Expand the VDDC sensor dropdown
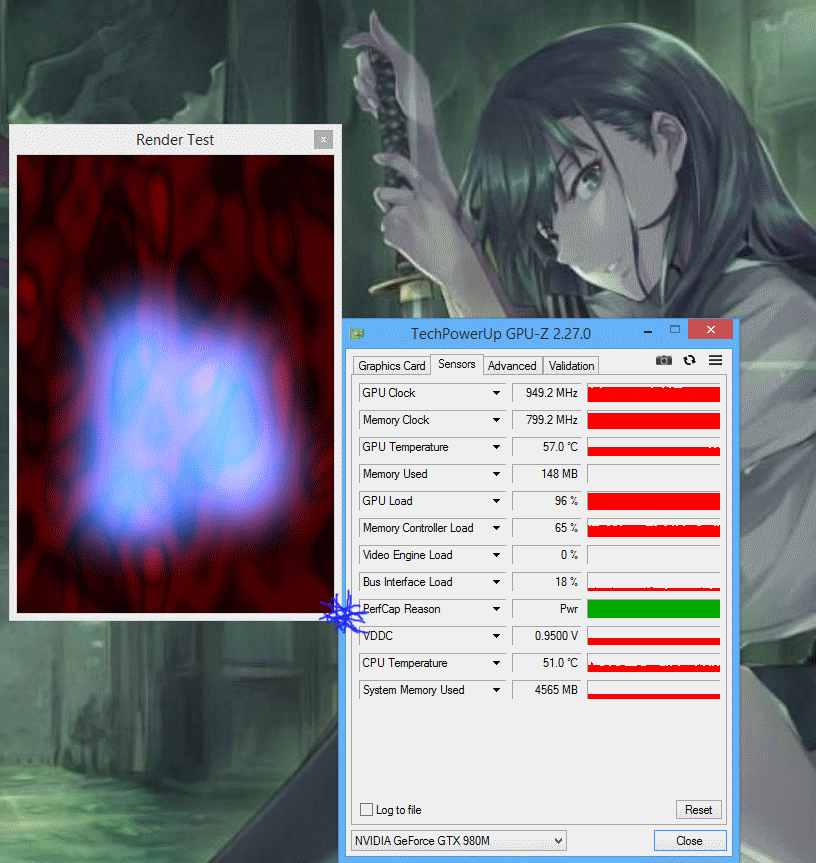816x863 pixels. click(496, 636)
